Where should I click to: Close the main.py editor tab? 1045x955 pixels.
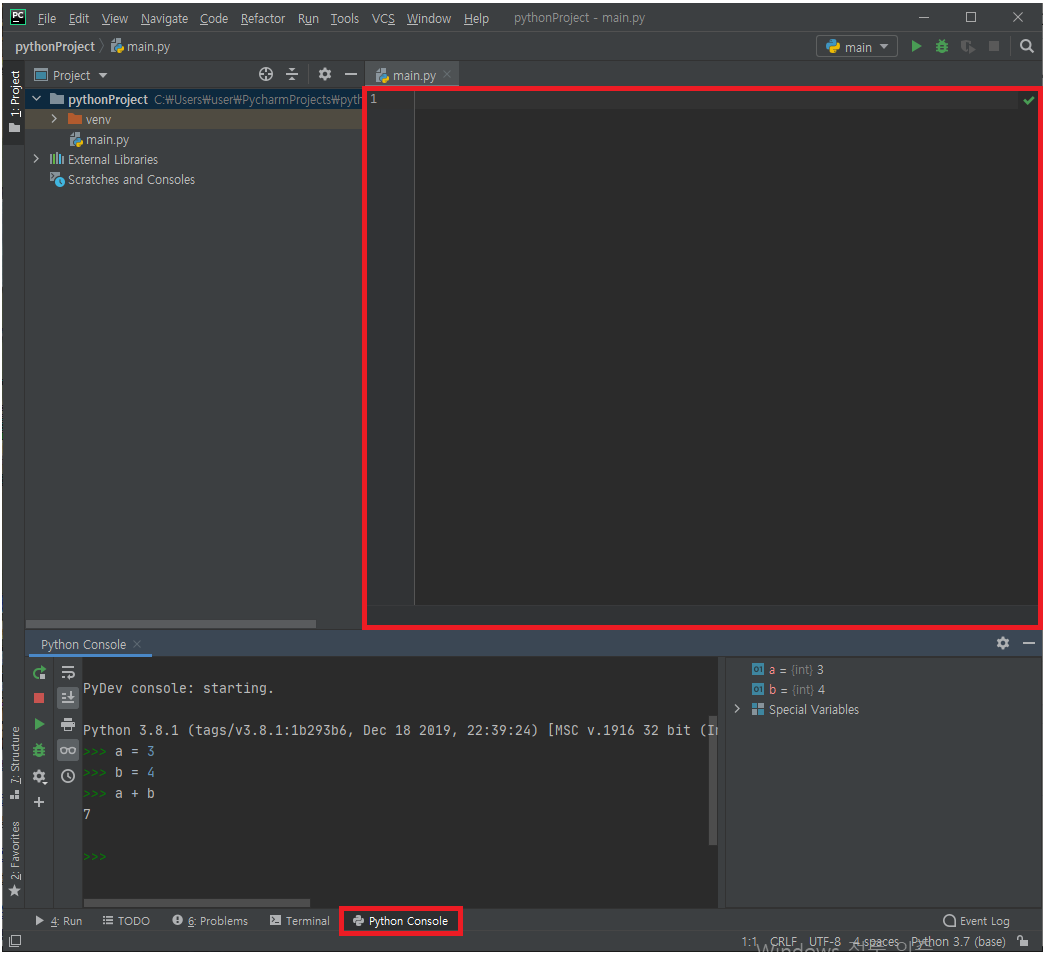click(x=447, y=75)
